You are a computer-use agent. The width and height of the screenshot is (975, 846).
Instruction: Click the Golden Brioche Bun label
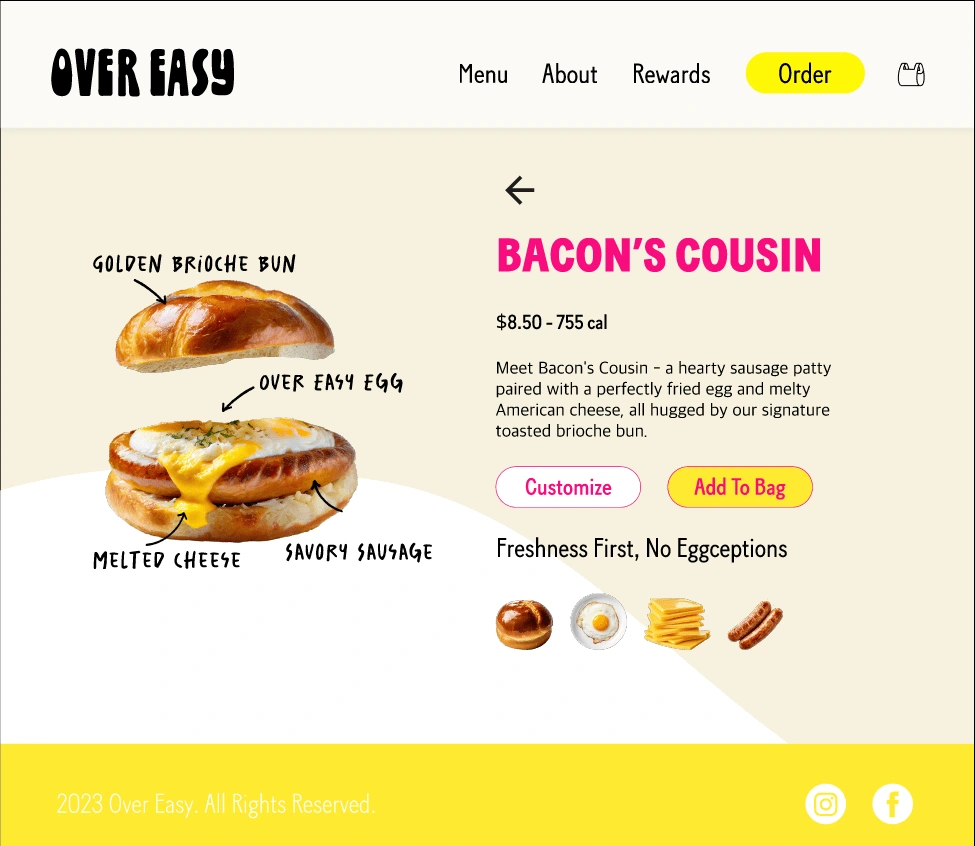194,264
